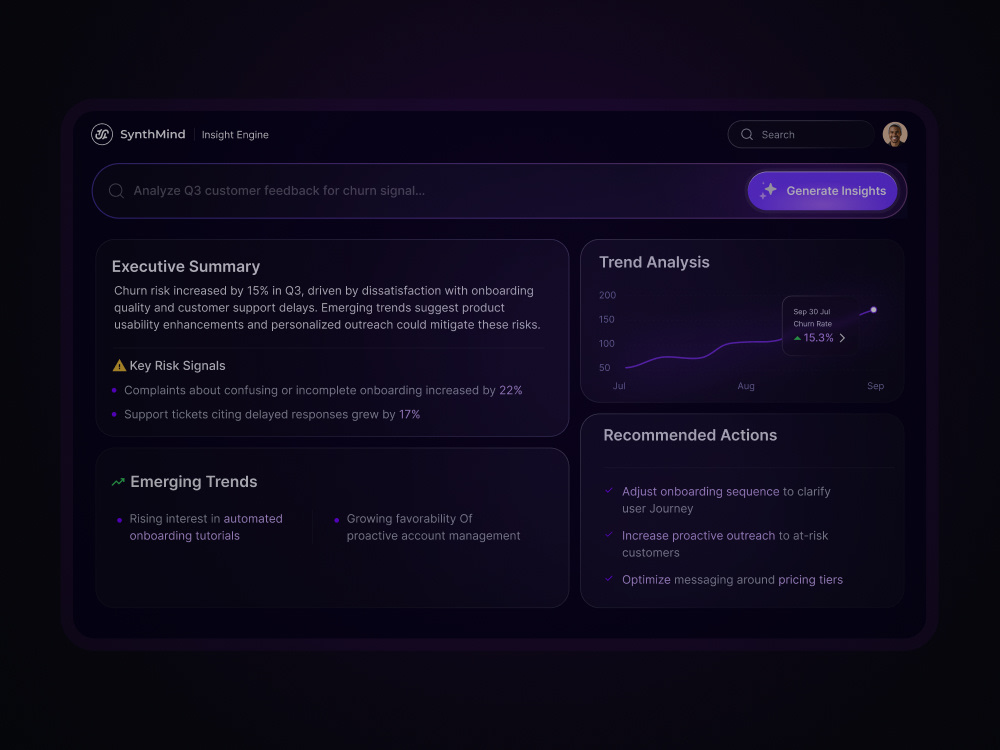
Task: Click the green up triangle beside 15.3%
Action: tap(797, 339)
